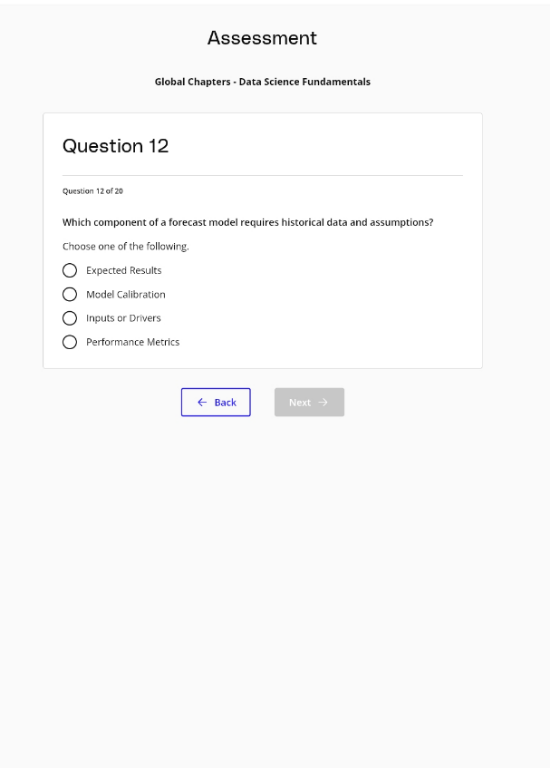This screenshot has height=768, width=550.
Task: Click empty space between Back and Next
Action: tap(263, 402)
